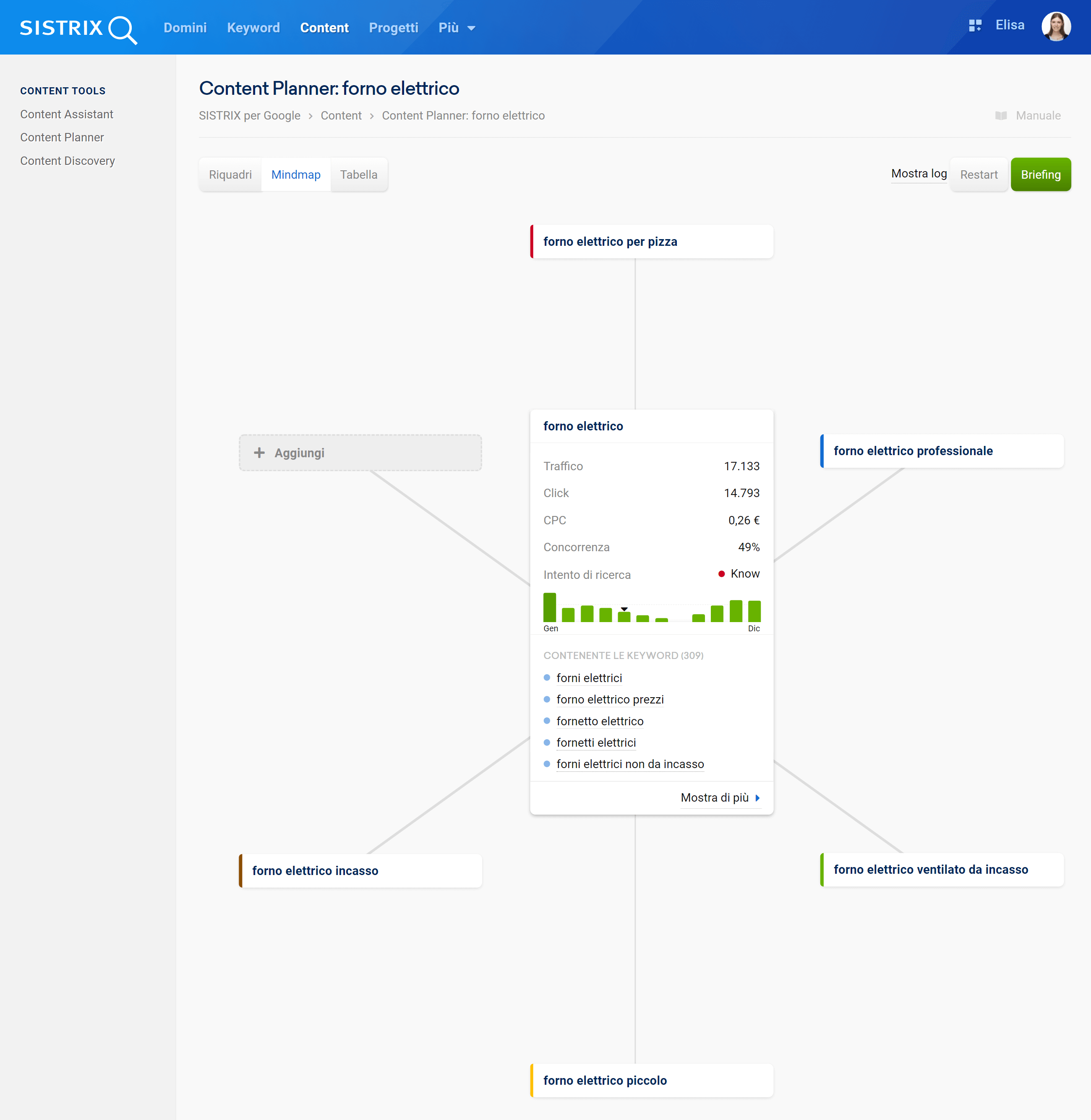Open the Domini menu

185,28
